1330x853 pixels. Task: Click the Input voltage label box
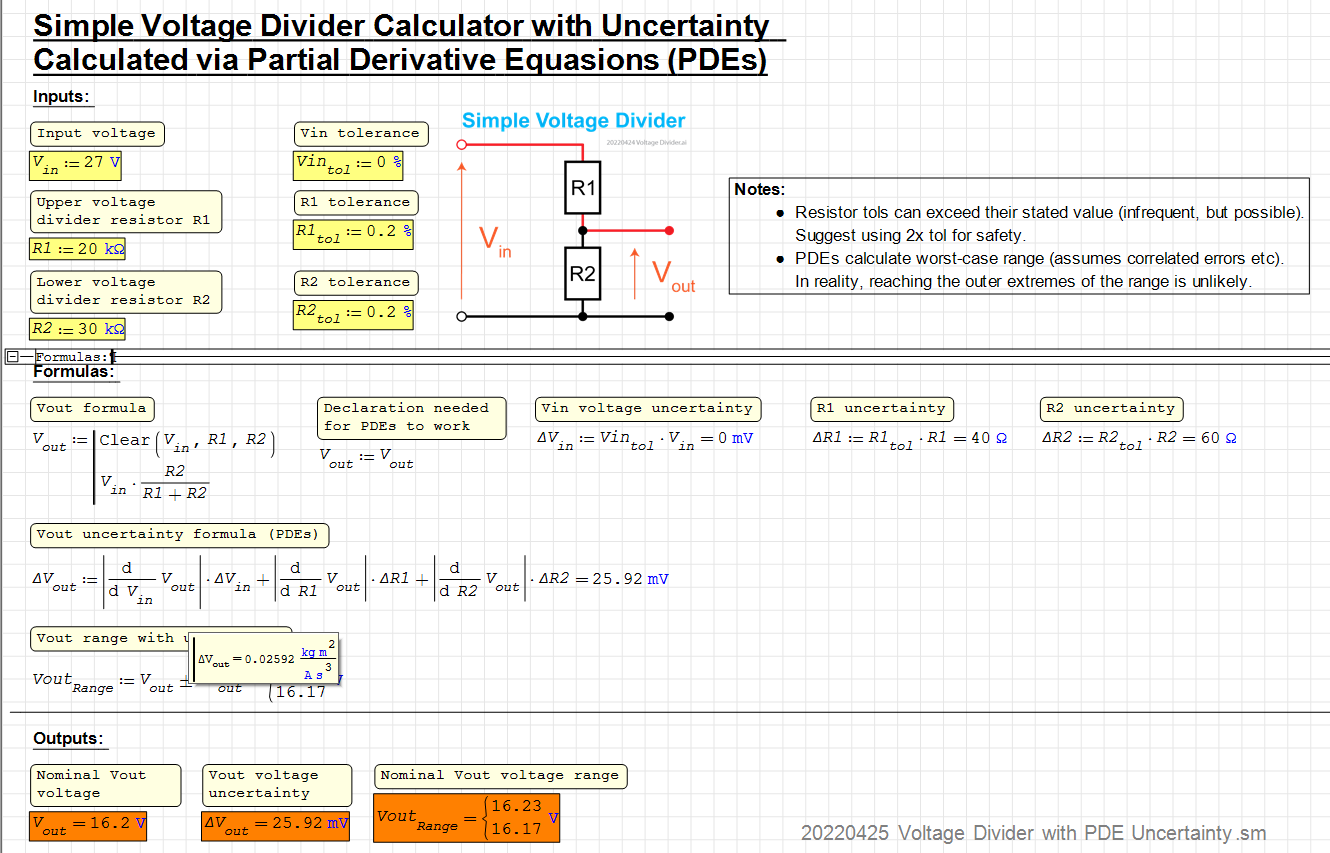(96, 133)
